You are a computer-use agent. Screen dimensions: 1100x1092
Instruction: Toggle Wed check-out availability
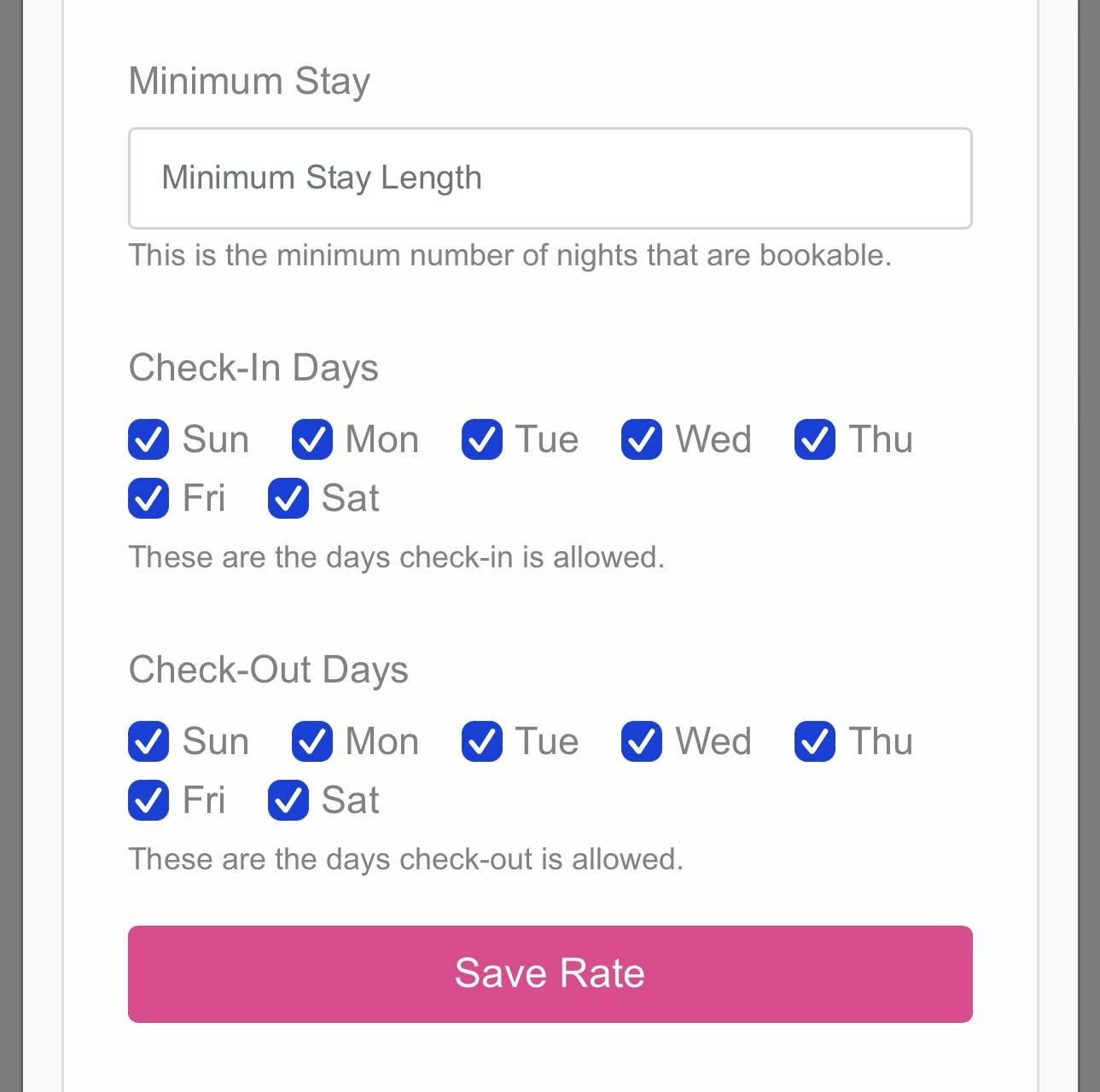tap(641, 742)
